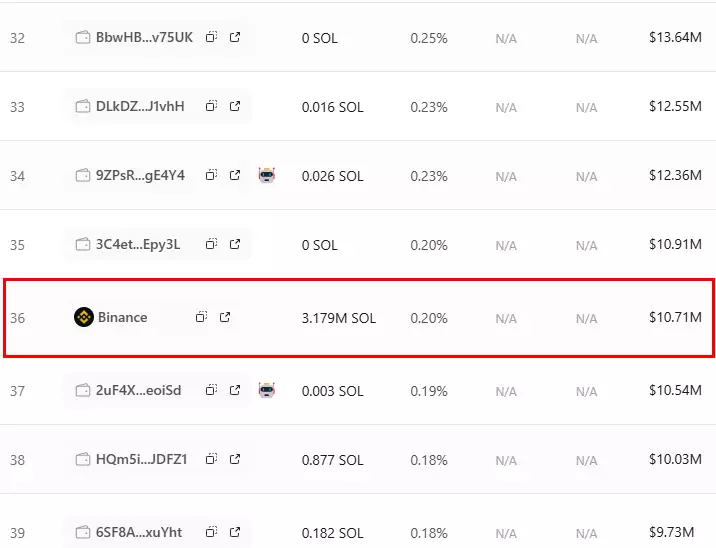Click wallet icon beside 3C4et...Epy3L
The height and width of the screenshot is (548, 716).
tap(83, 244)
